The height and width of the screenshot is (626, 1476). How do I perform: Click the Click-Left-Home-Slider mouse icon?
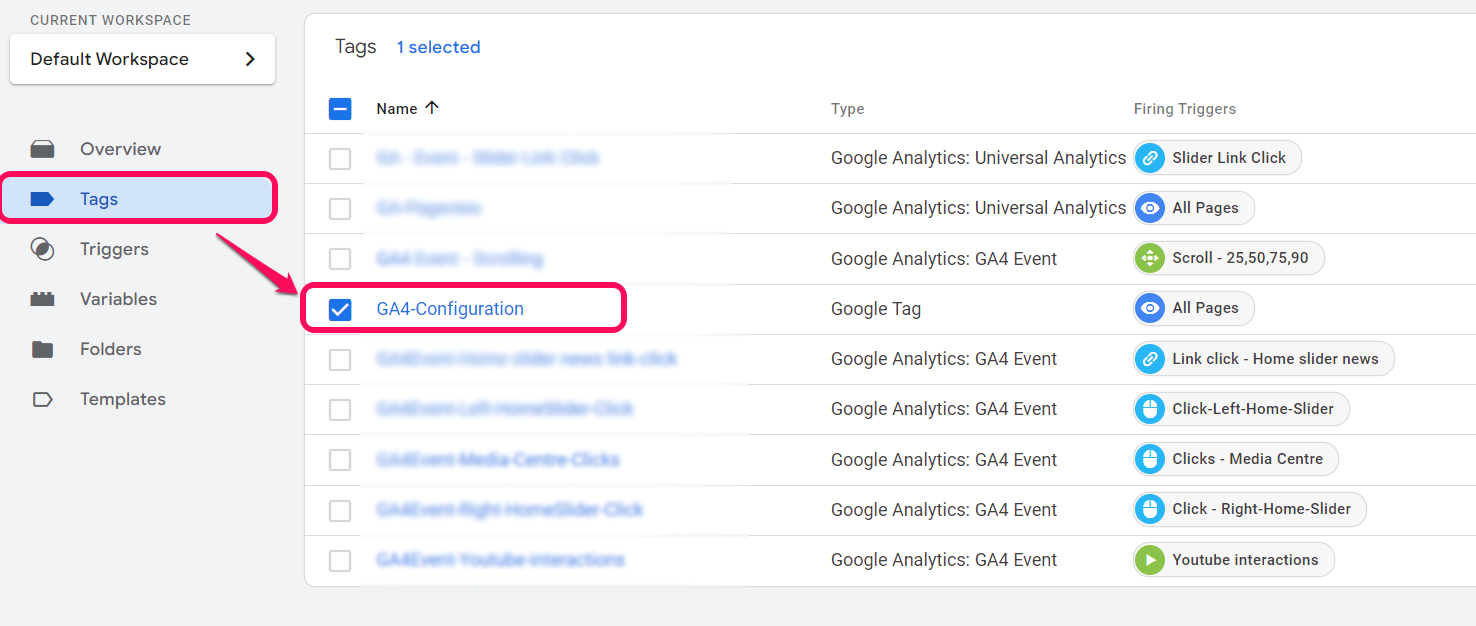pyautogui.click(x=1150, y=409)
